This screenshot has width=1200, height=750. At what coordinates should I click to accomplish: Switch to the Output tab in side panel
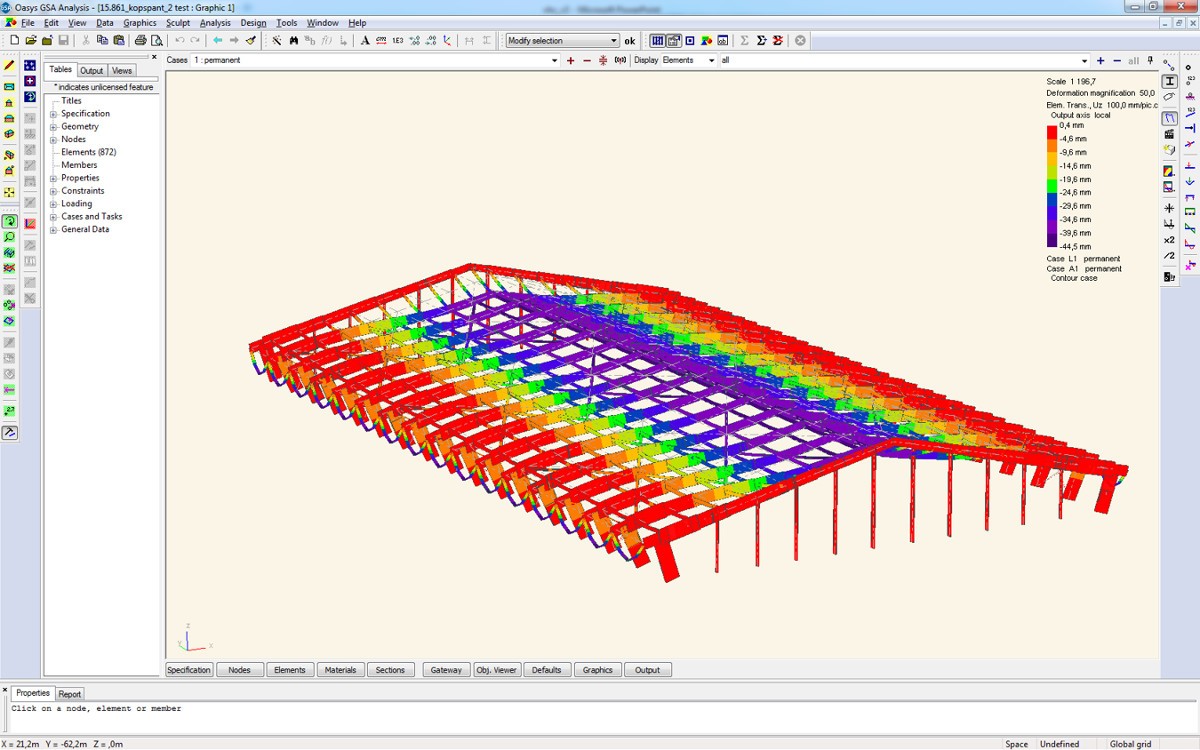click(92, 71)
